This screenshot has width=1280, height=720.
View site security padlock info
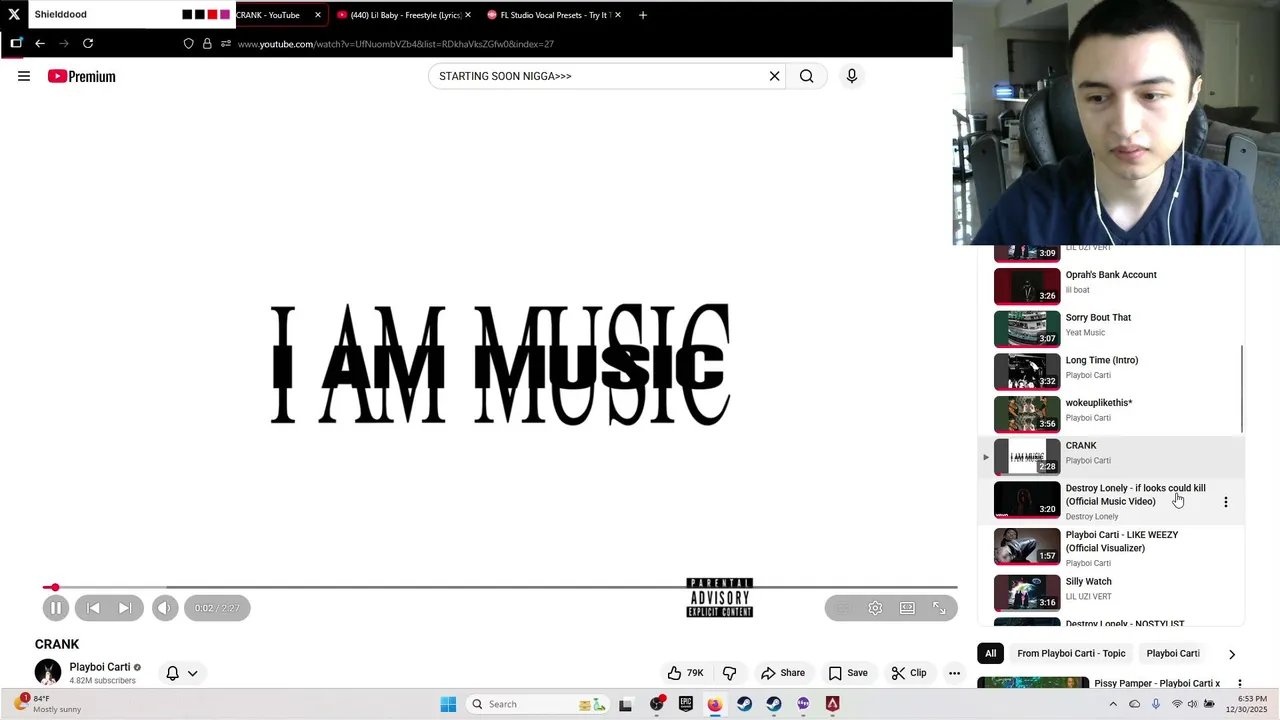207,44
